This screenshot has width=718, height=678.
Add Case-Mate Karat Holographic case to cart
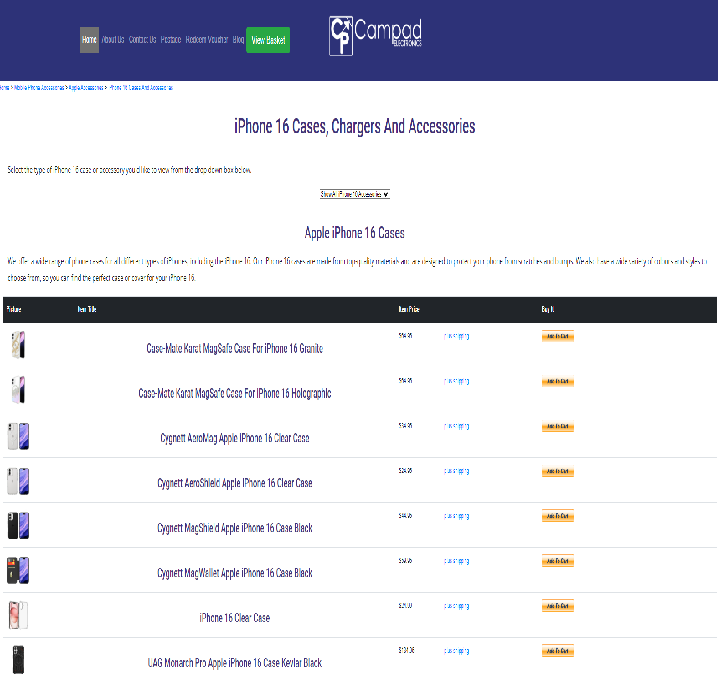(x=558, y=381)
